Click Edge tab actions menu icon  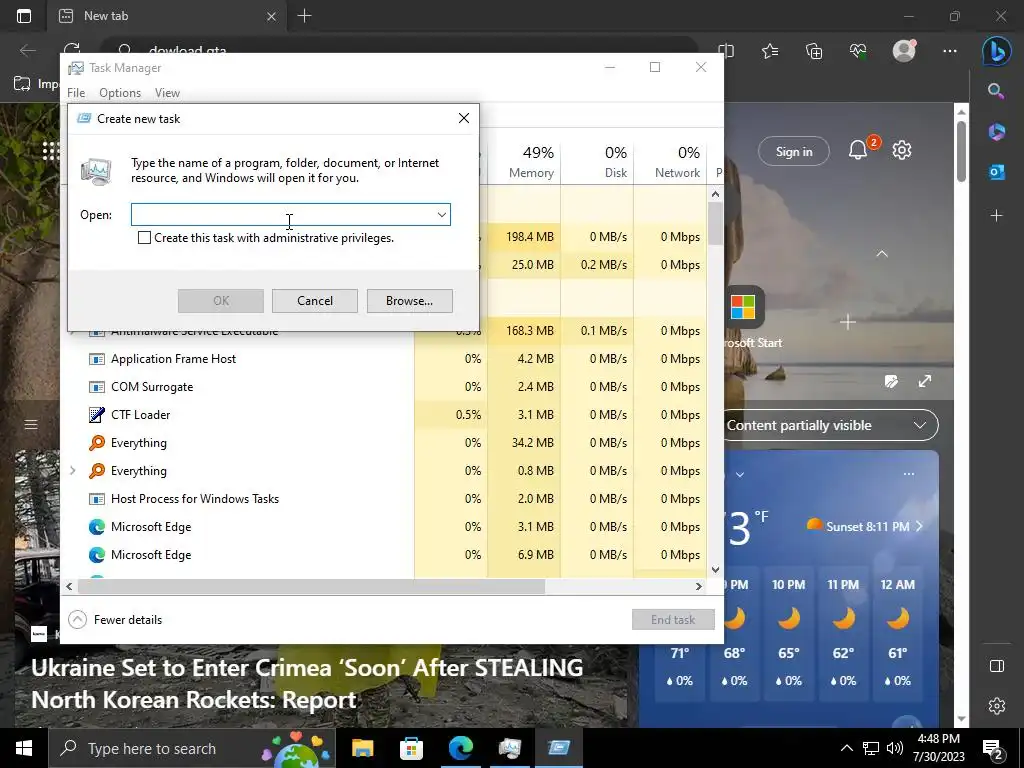24,16
